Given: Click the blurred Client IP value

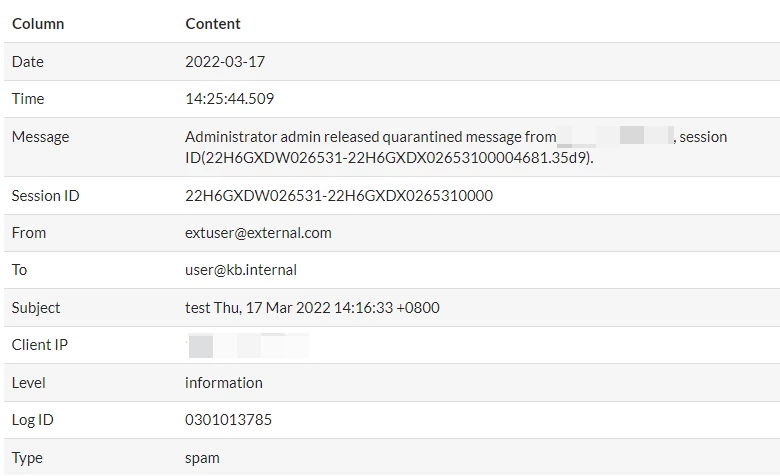Looking at the screenshot, I should pyautogui.click(x=248, y=346).
